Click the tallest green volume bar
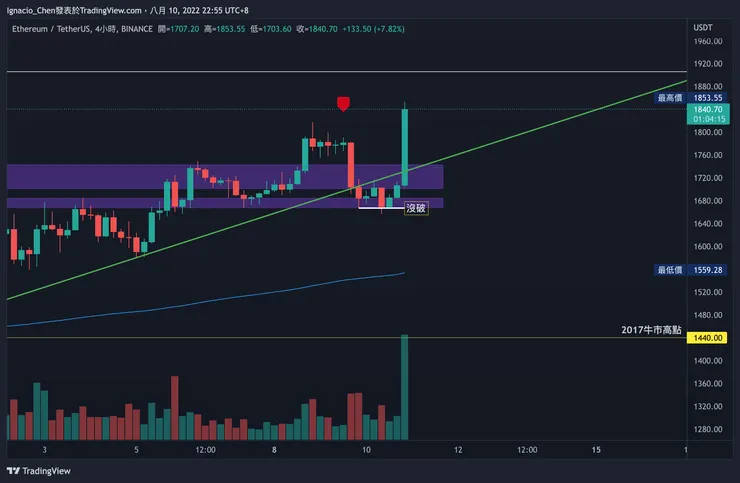 pyautogui.click(x=404, y=387)
